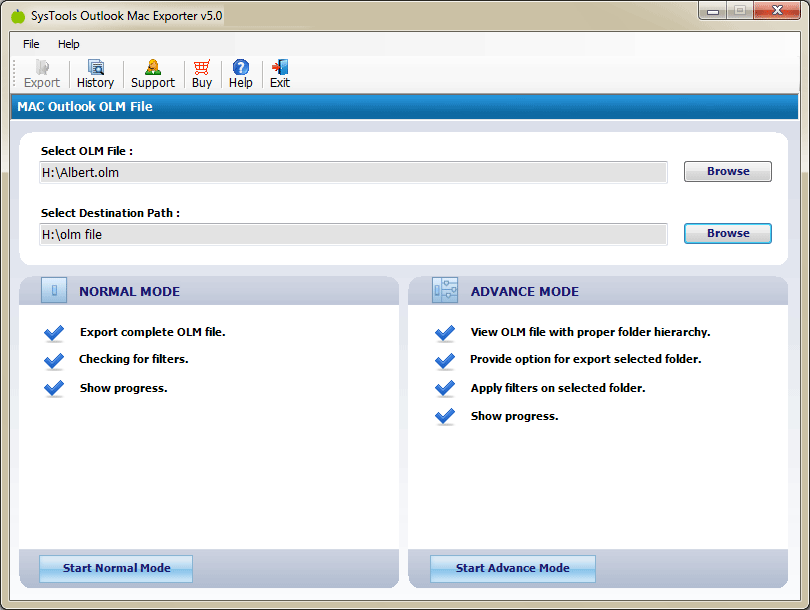The height and width of the screenshot is (610, 810).
Task: Click checkmark beside View OLM file hierarchy
Action: point(445,333)
